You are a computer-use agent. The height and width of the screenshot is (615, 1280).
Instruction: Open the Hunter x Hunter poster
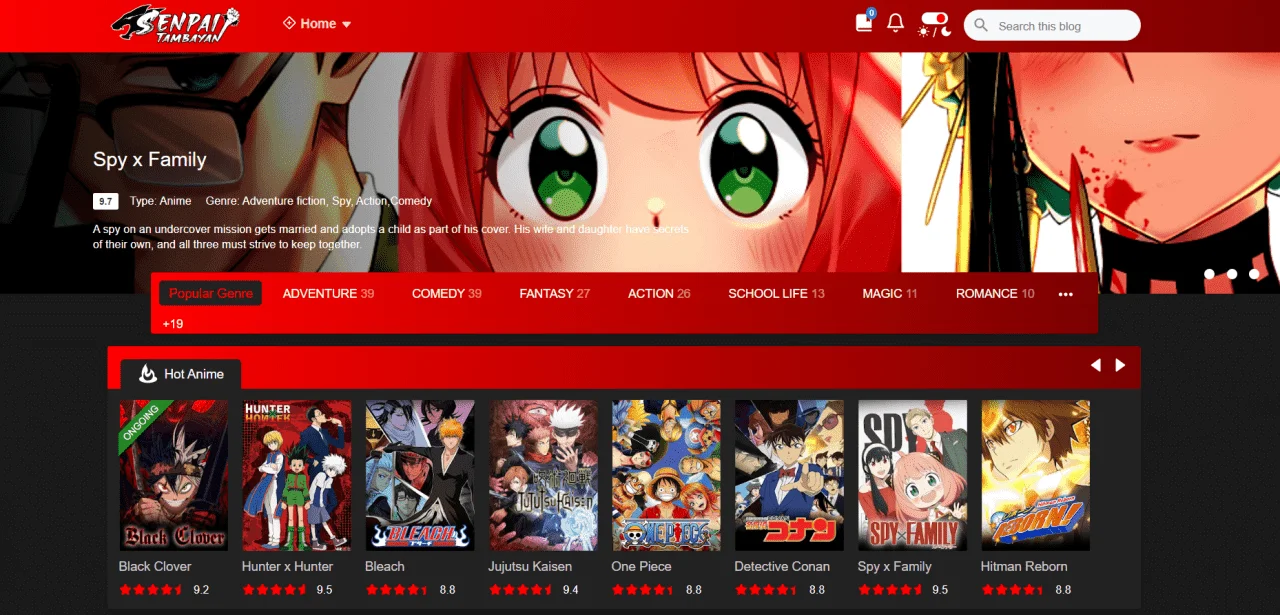(x=296, y=475)
